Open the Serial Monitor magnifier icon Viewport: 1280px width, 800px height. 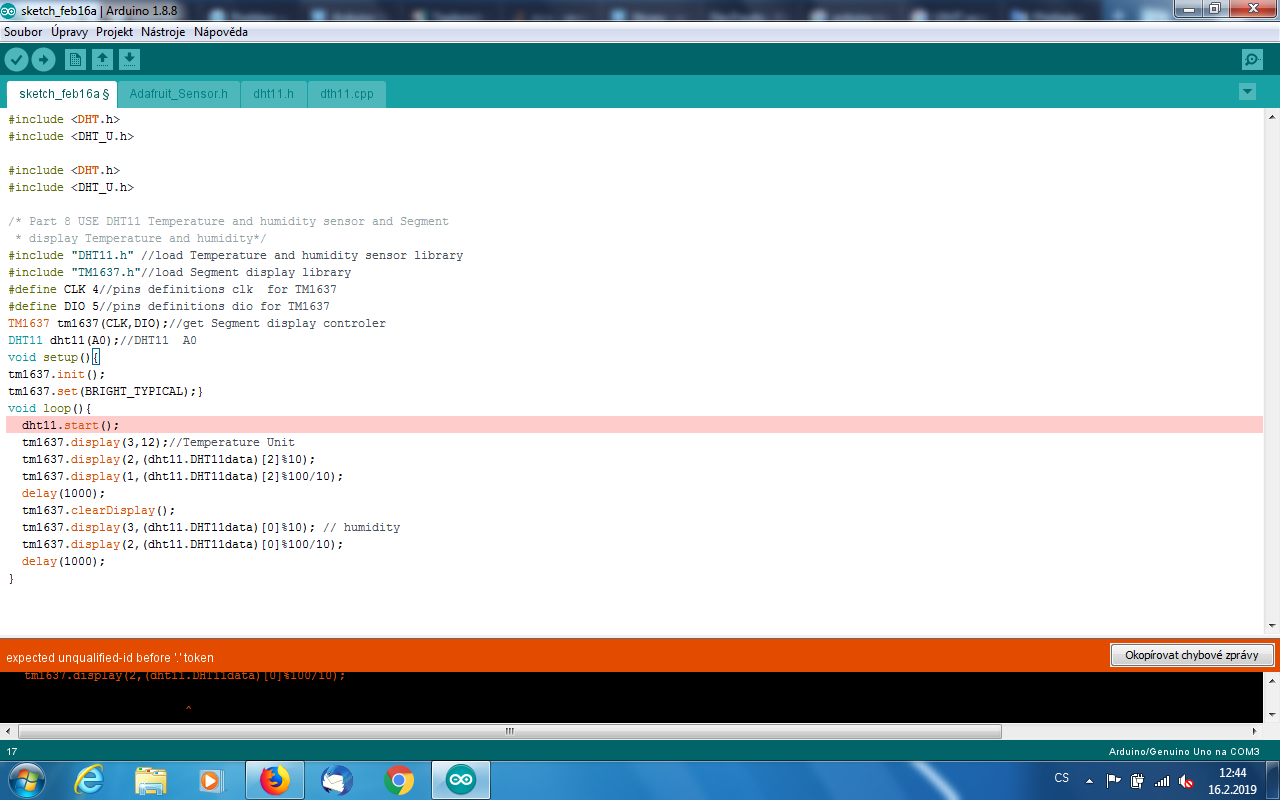point(1252,60)
